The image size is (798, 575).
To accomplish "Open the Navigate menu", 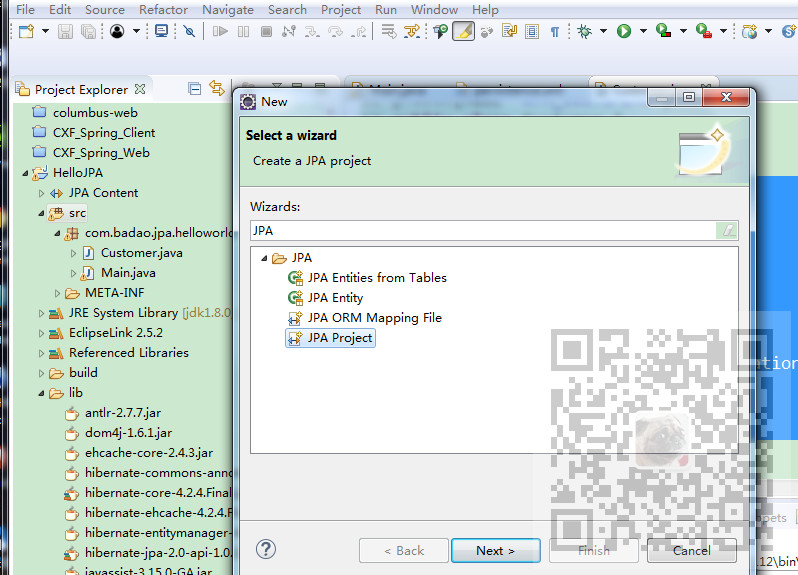I will point(228,10).
